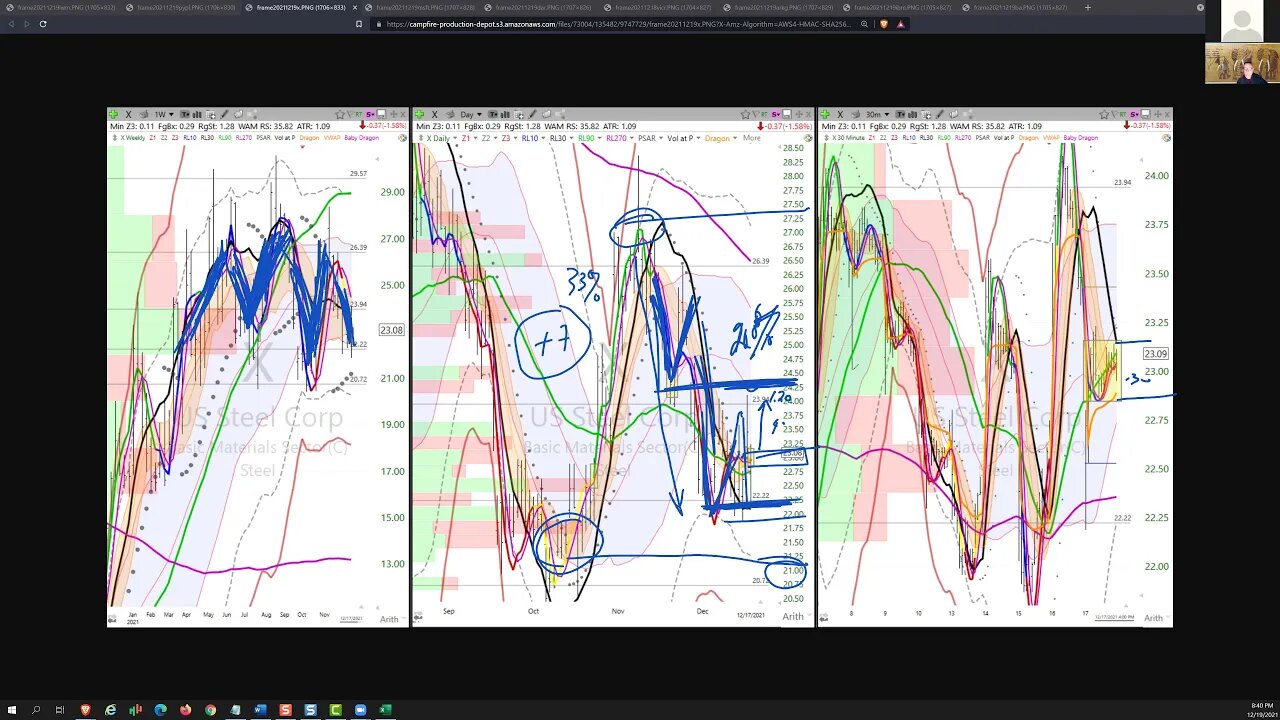
Task: Click X ticker symbol in weekly chart
Action: (128, 114)
